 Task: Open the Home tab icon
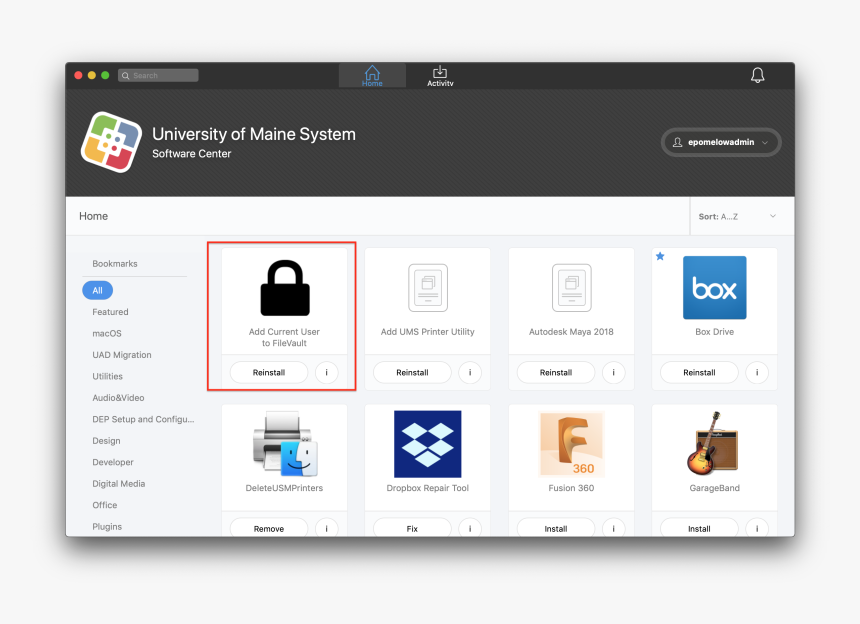click(372, 76)
